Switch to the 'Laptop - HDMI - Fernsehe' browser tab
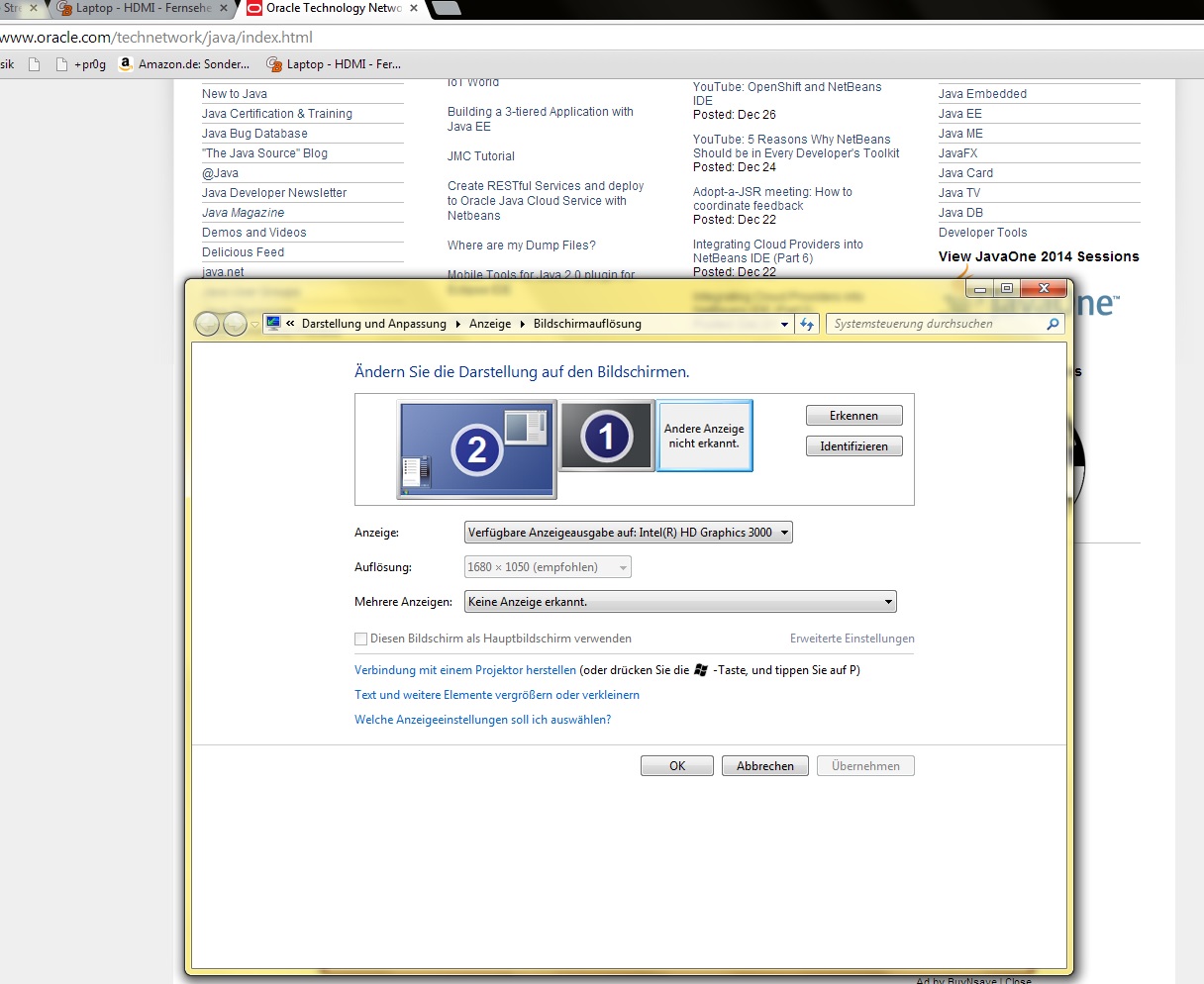The image size is (1204, 984). 143,8
